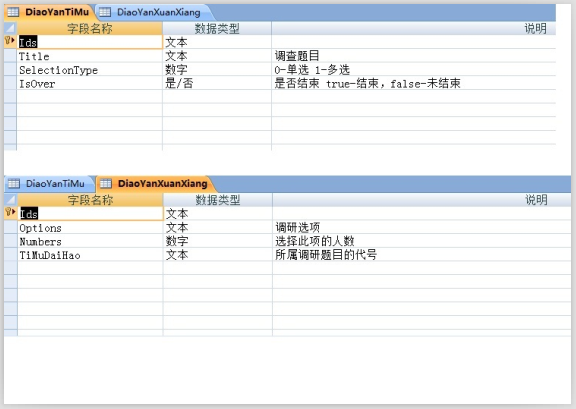Click the row selector of the SelectionType row
The width and height of the screenshot is (576, 409).
pyautogui.click(x=10, y=69)
